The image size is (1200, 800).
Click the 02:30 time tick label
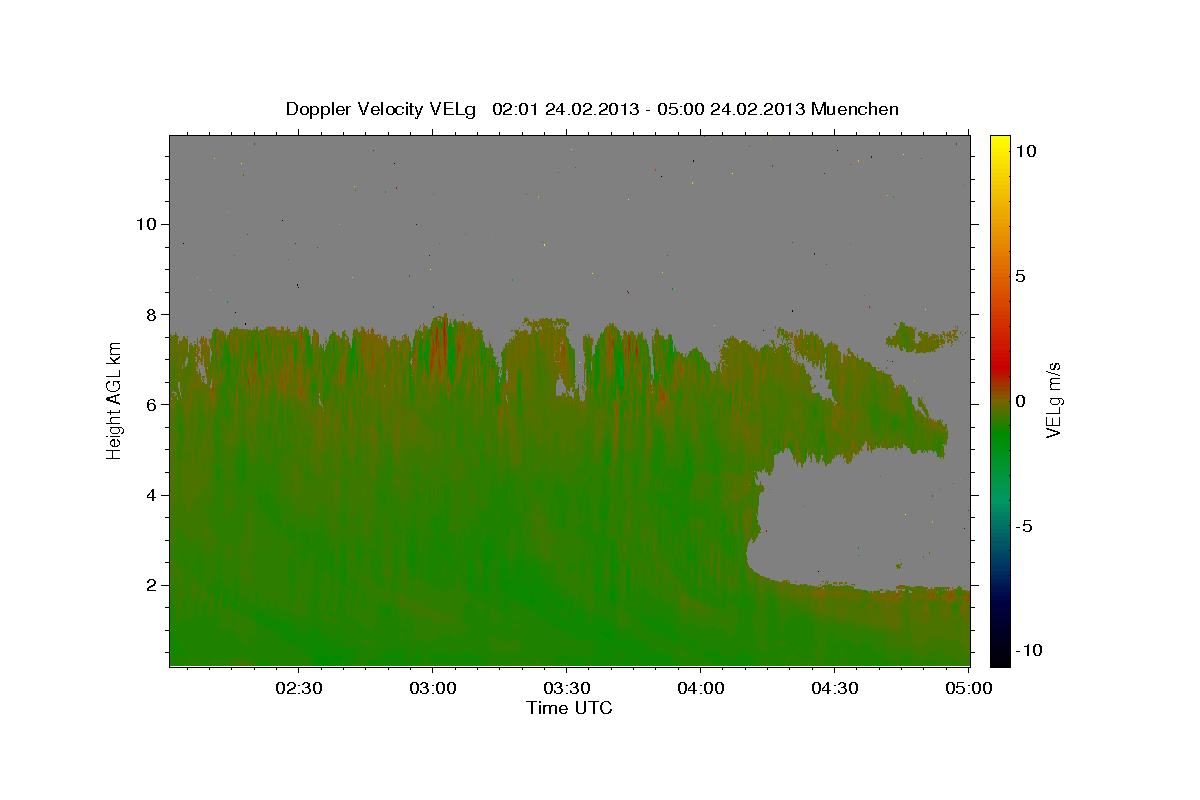[298, 688]
